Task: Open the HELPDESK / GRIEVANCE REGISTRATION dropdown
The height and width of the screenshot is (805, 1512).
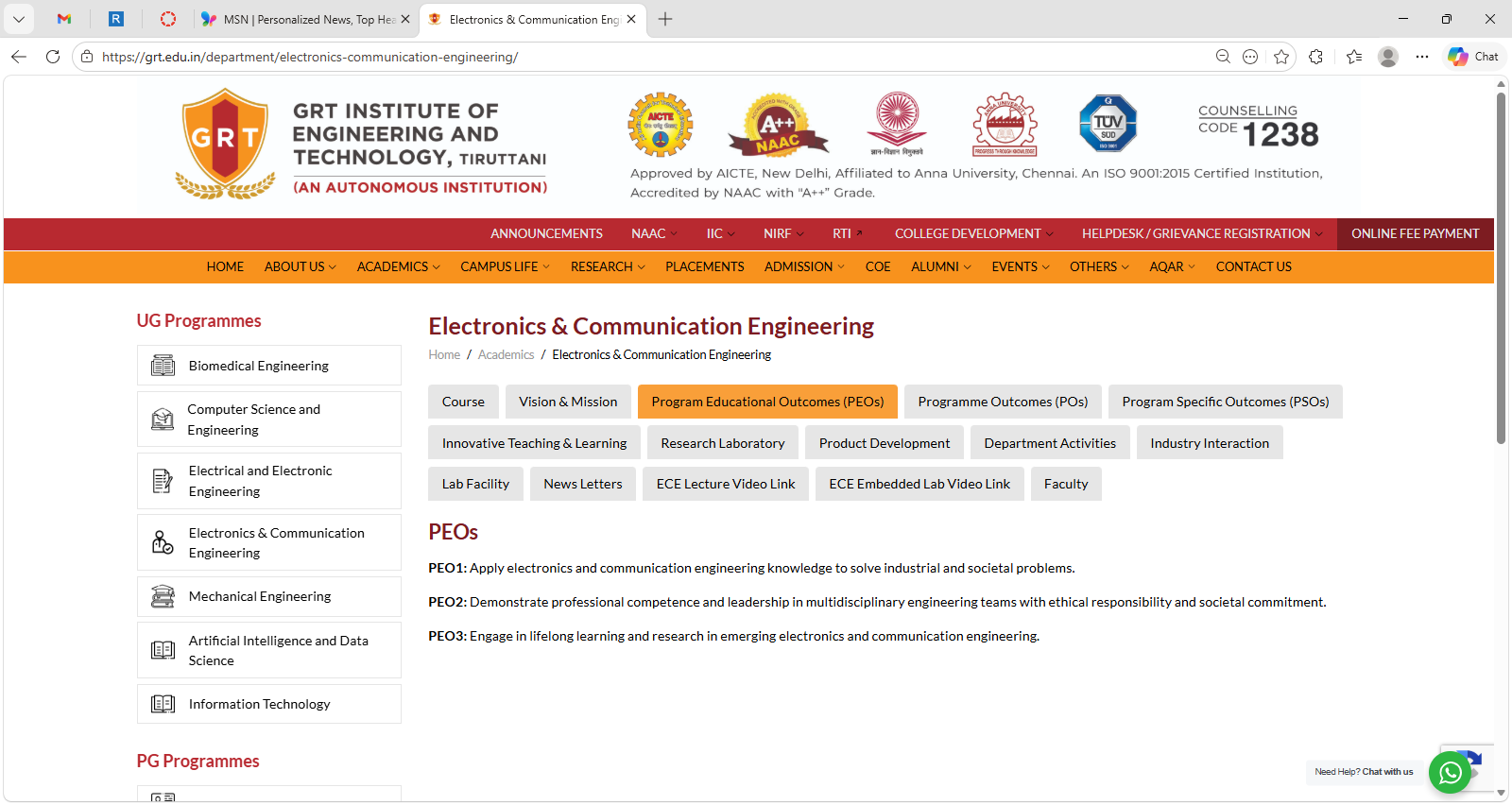Action: click(x=1201, y=234)
